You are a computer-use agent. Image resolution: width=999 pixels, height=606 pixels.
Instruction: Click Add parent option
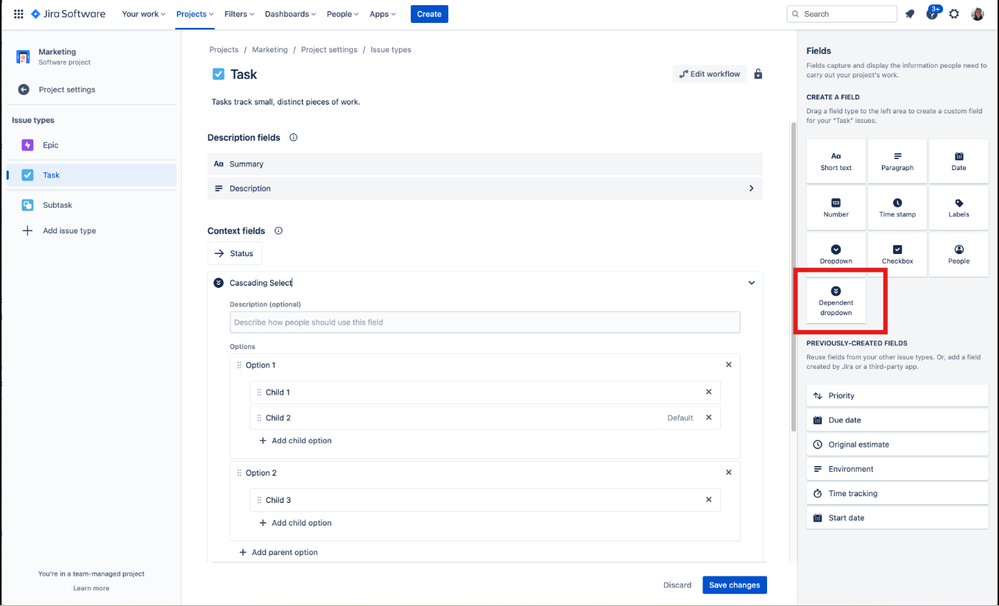tap(278, 552)
